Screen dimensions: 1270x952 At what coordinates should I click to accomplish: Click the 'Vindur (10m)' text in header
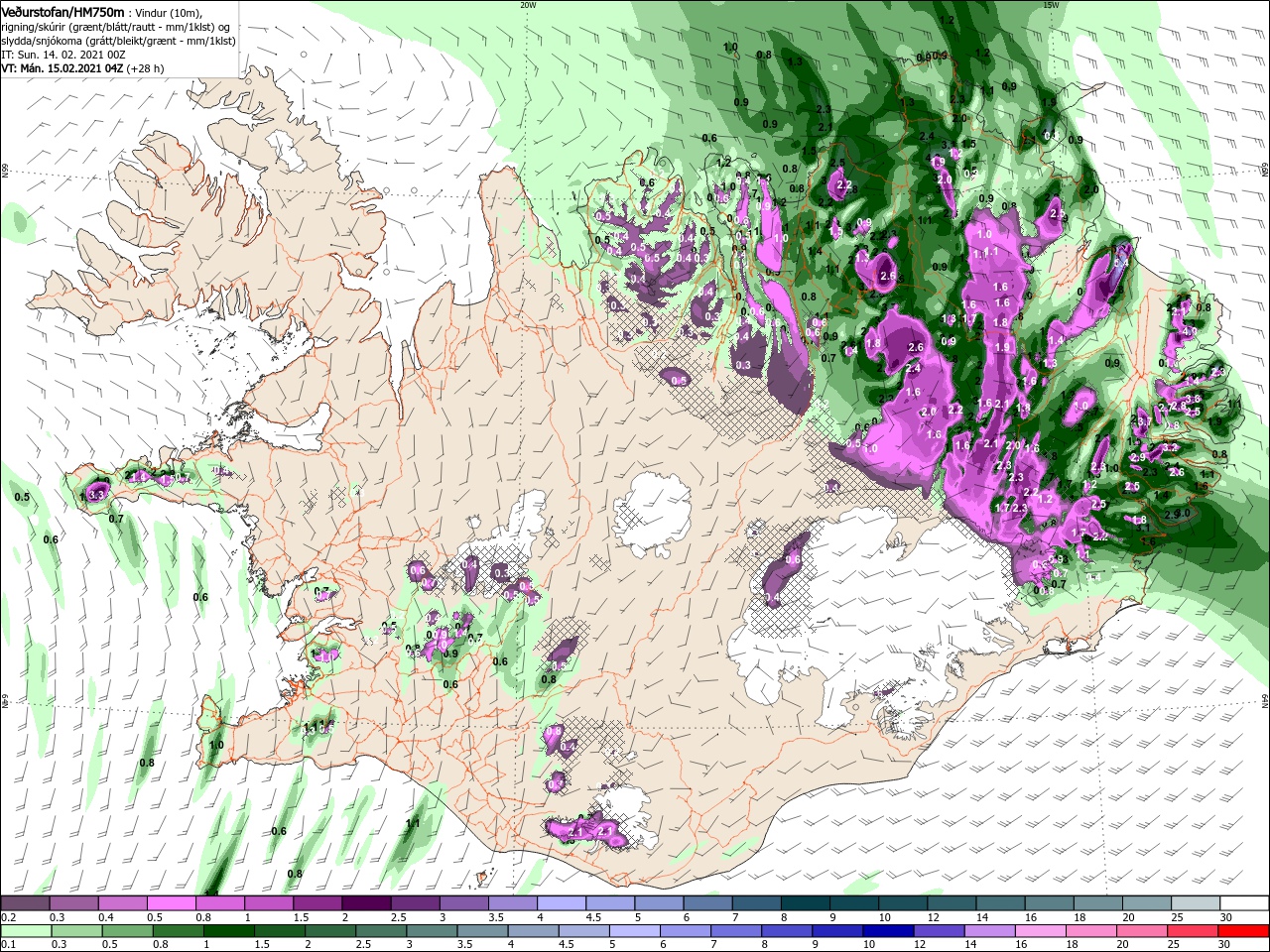click(x=168, y=12)
